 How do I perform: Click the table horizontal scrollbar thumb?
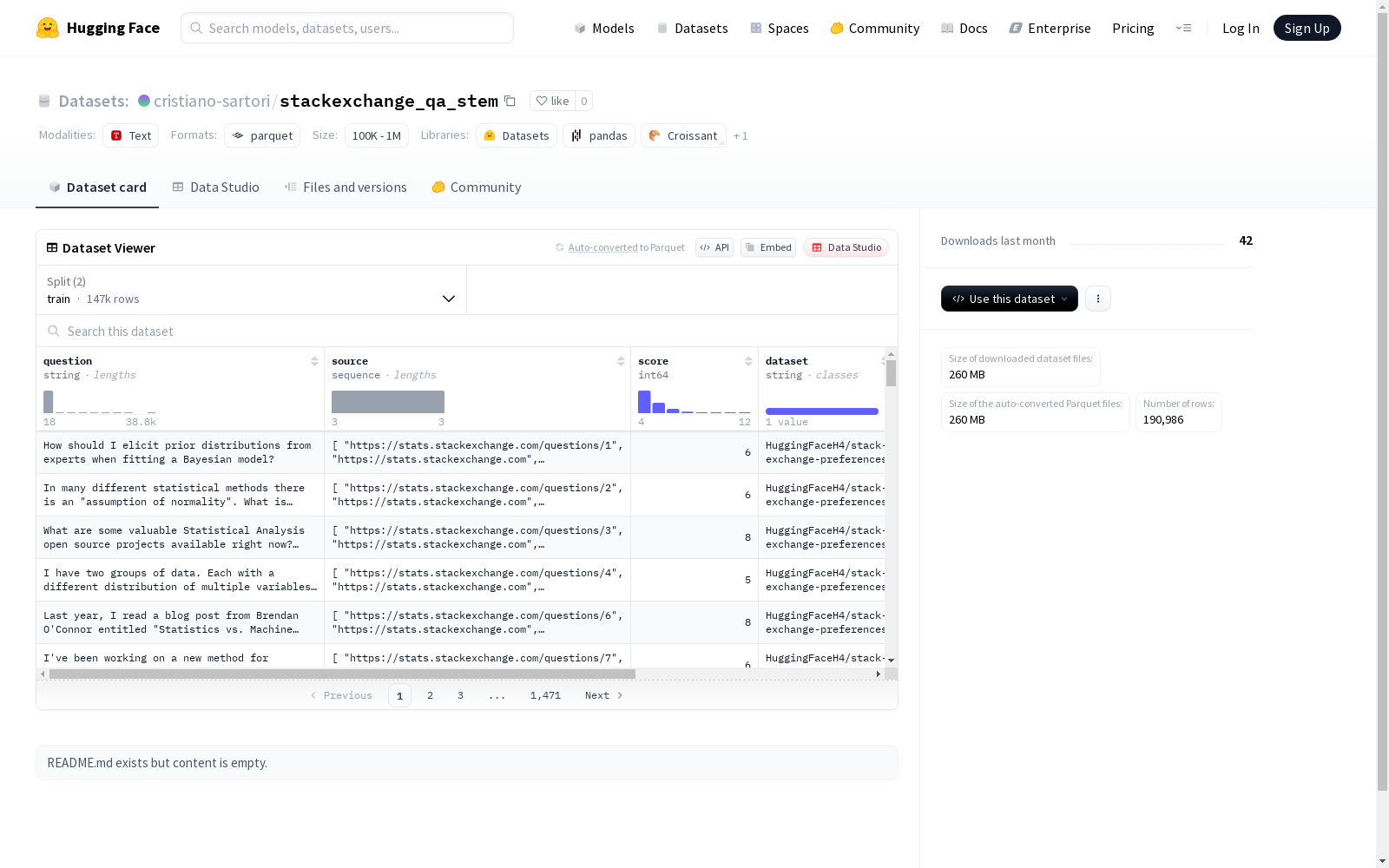point(342,674)
